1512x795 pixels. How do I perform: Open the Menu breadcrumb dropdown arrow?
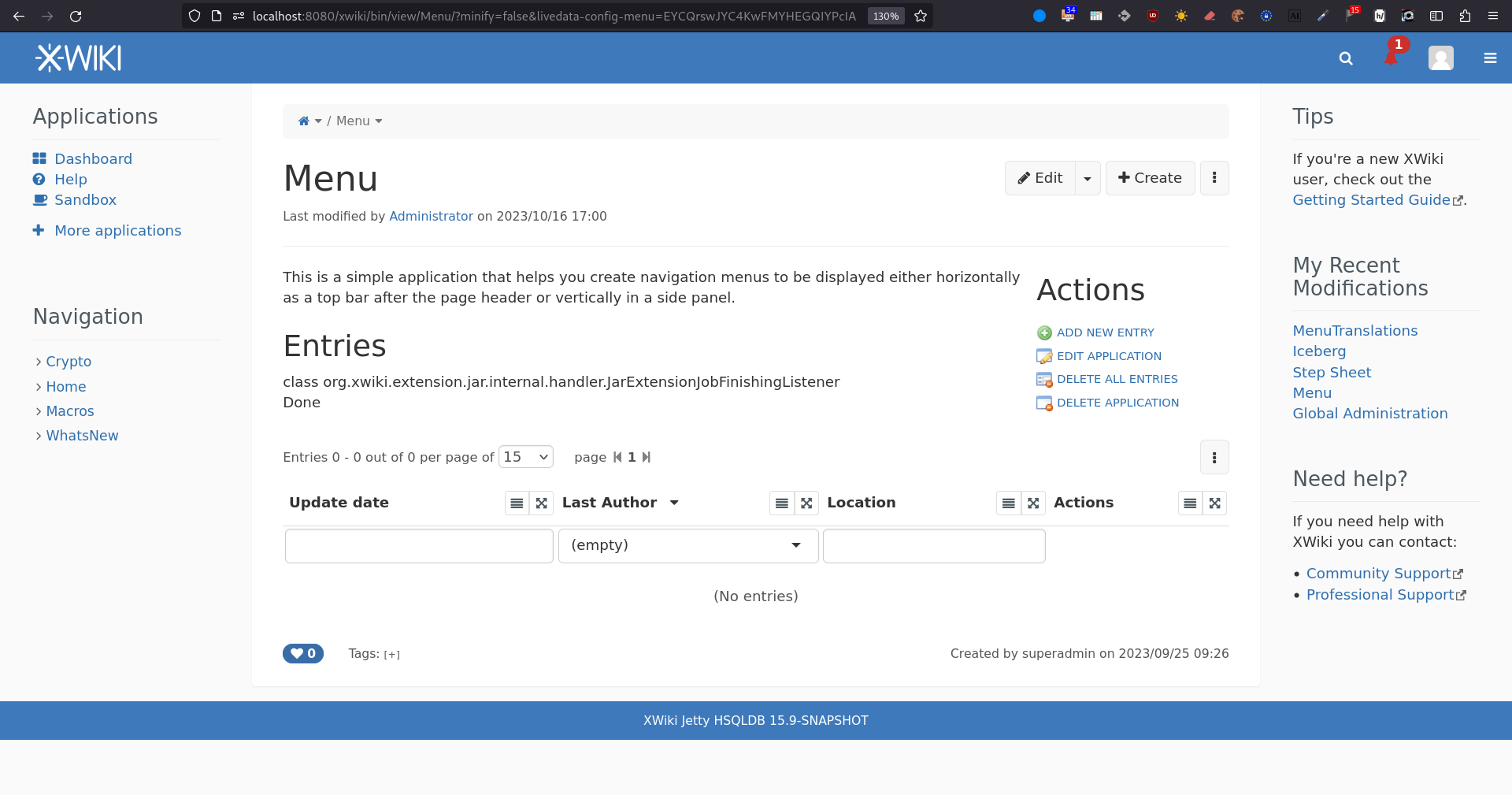[379, 121]
